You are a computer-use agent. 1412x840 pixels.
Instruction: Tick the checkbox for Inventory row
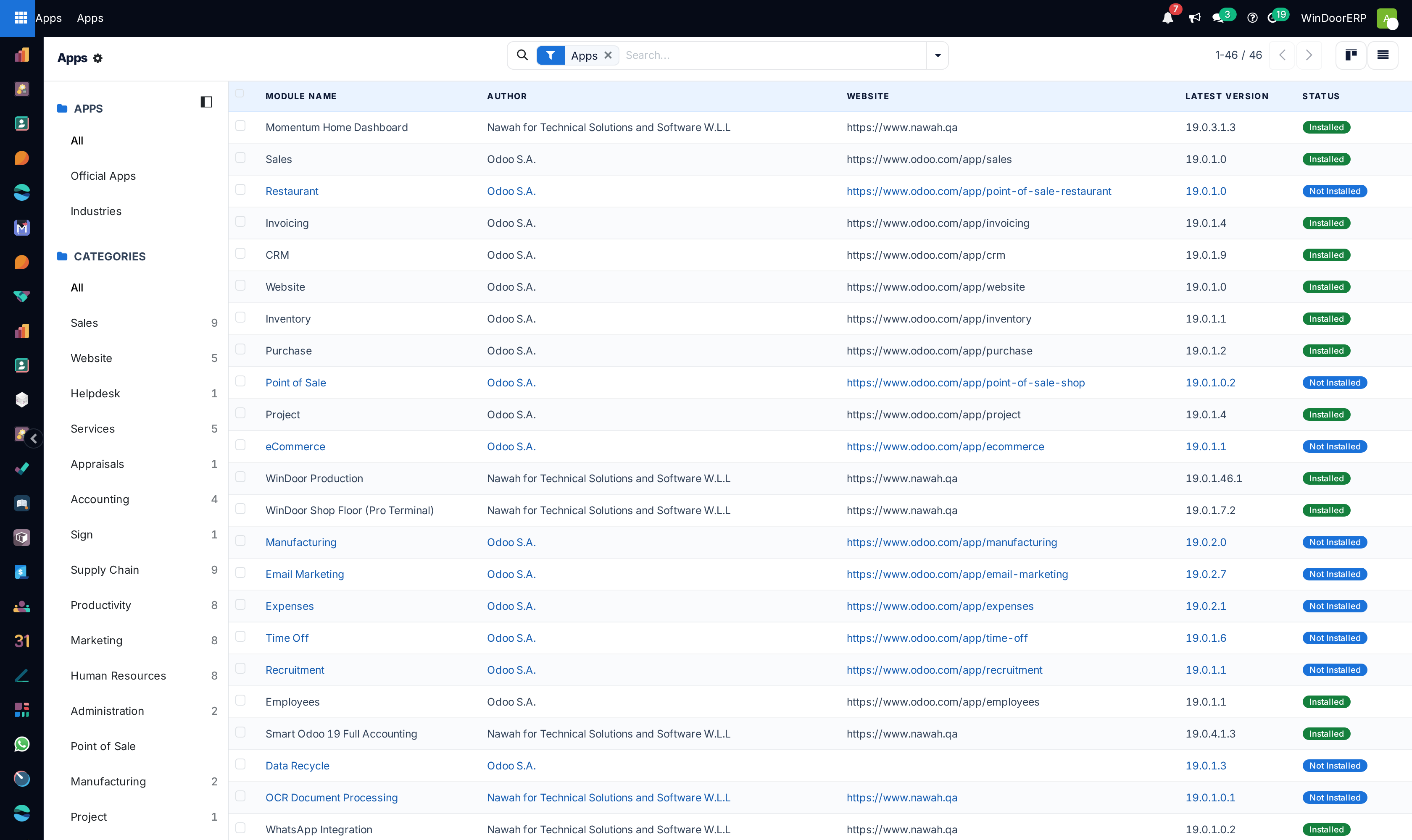(240, 318)
